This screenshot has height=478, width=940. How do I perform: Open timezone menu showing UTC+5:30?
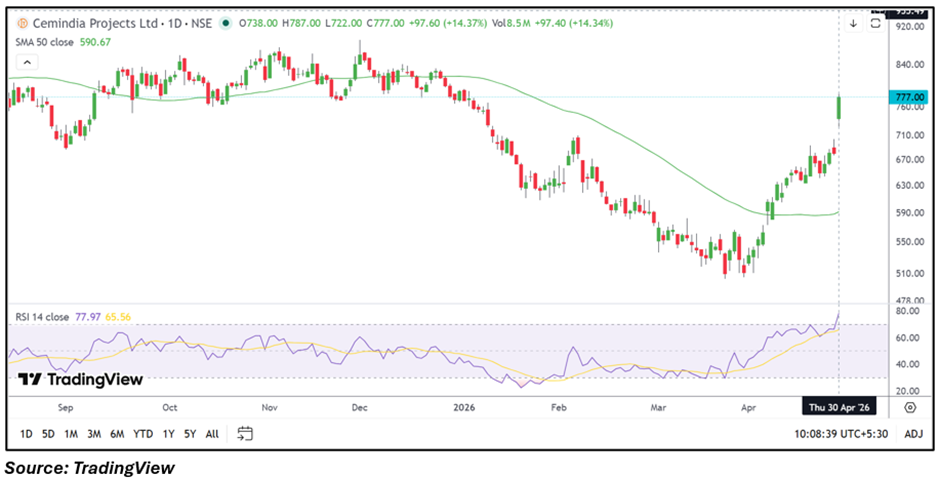point(842,434)
